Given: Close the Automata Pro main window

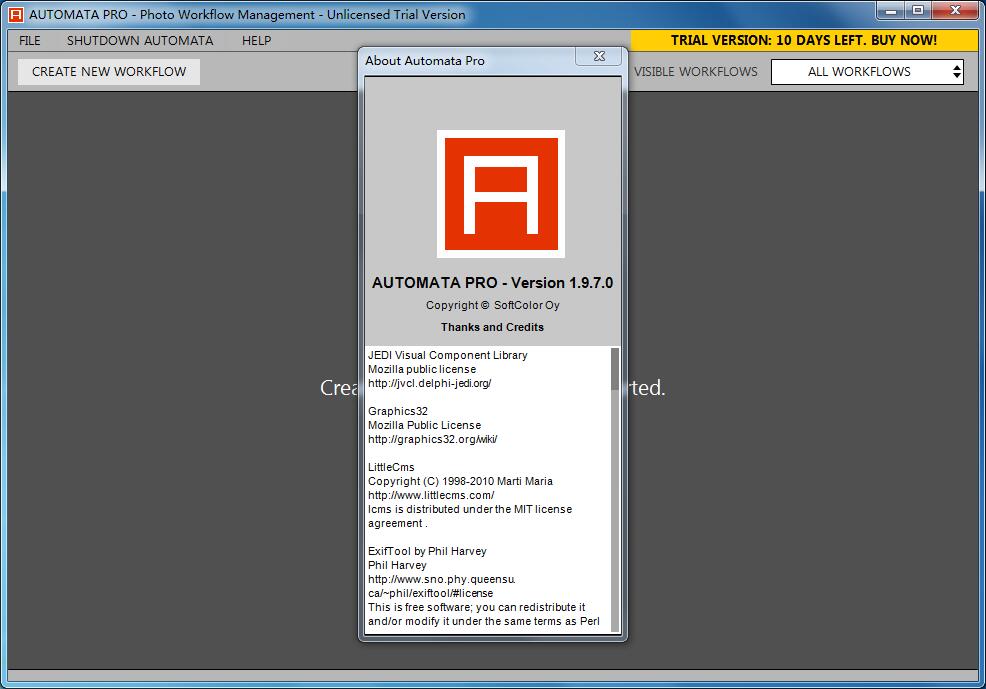Looking at the screenshot, I should pyautogui.click(x=955, y=11).
